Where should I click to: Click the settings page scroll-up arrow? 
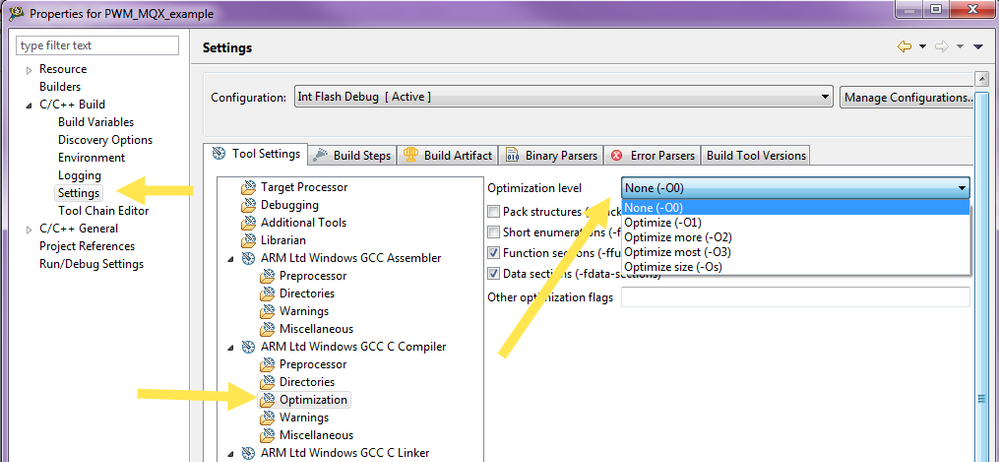(982, 78)
